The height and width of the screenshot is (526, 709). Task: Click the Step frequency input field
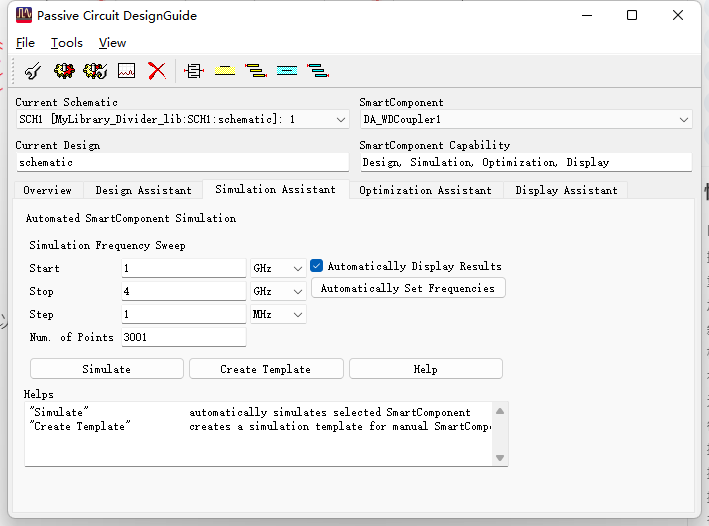click(184, 314)
